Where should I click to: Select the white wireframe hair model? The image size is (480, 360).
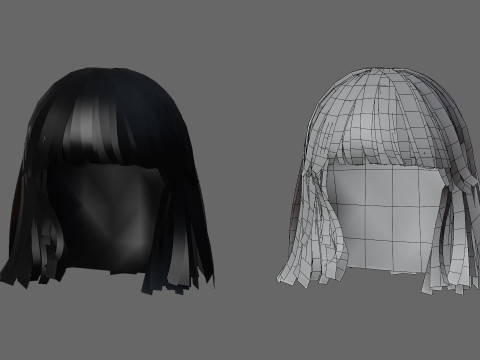pos(377,181)
